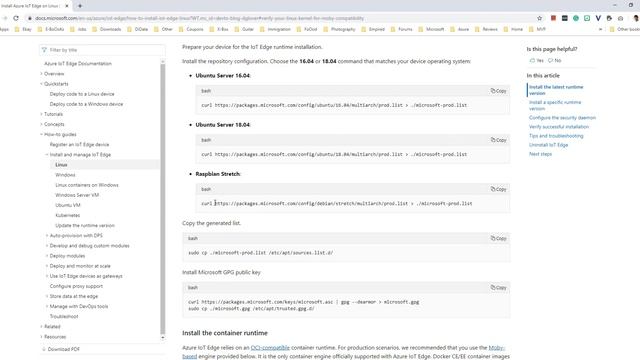Jump to Uninstall IoT Edge
Viewport: 640px width, 360px height.
[x=548, y=145]
